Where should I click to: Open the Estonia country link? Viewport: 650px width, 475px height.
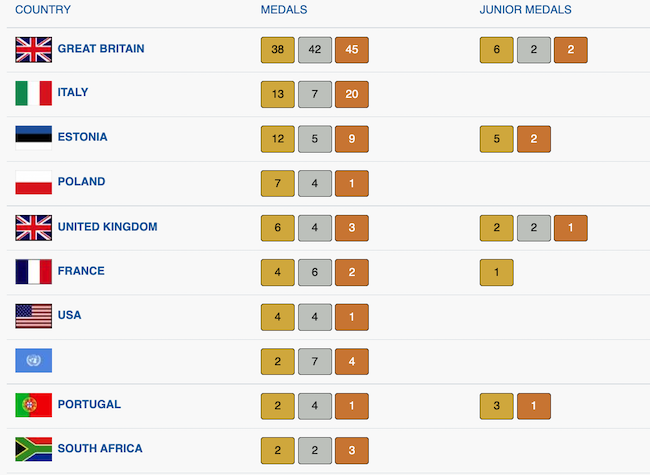82,137
